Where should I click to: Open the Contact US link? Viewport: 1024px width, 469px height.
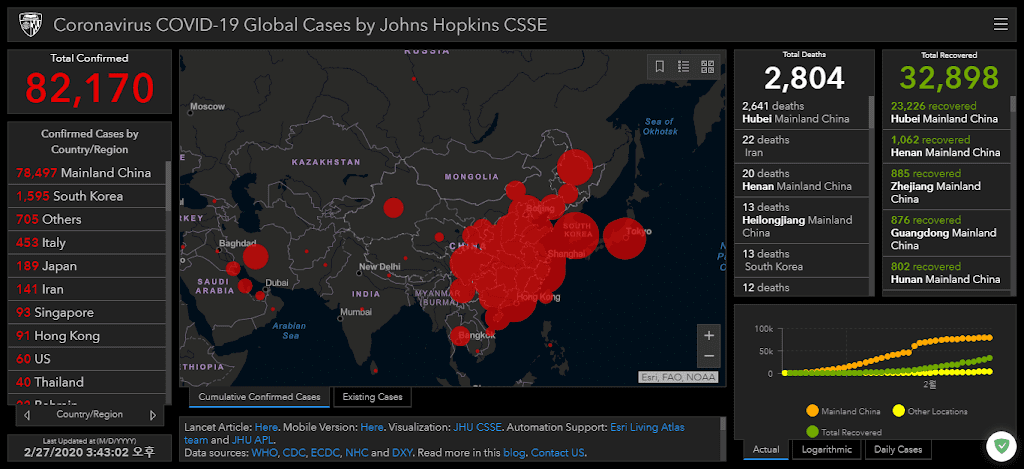(x=559, y=452)
